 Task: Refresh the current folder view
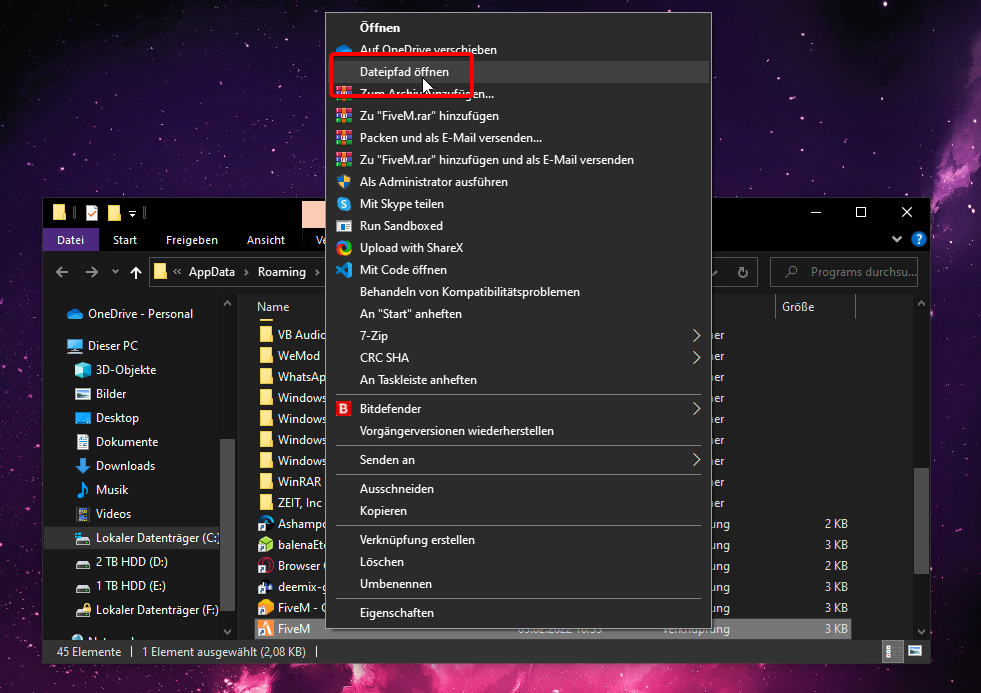pyautogui.click(x=741, y=272)
